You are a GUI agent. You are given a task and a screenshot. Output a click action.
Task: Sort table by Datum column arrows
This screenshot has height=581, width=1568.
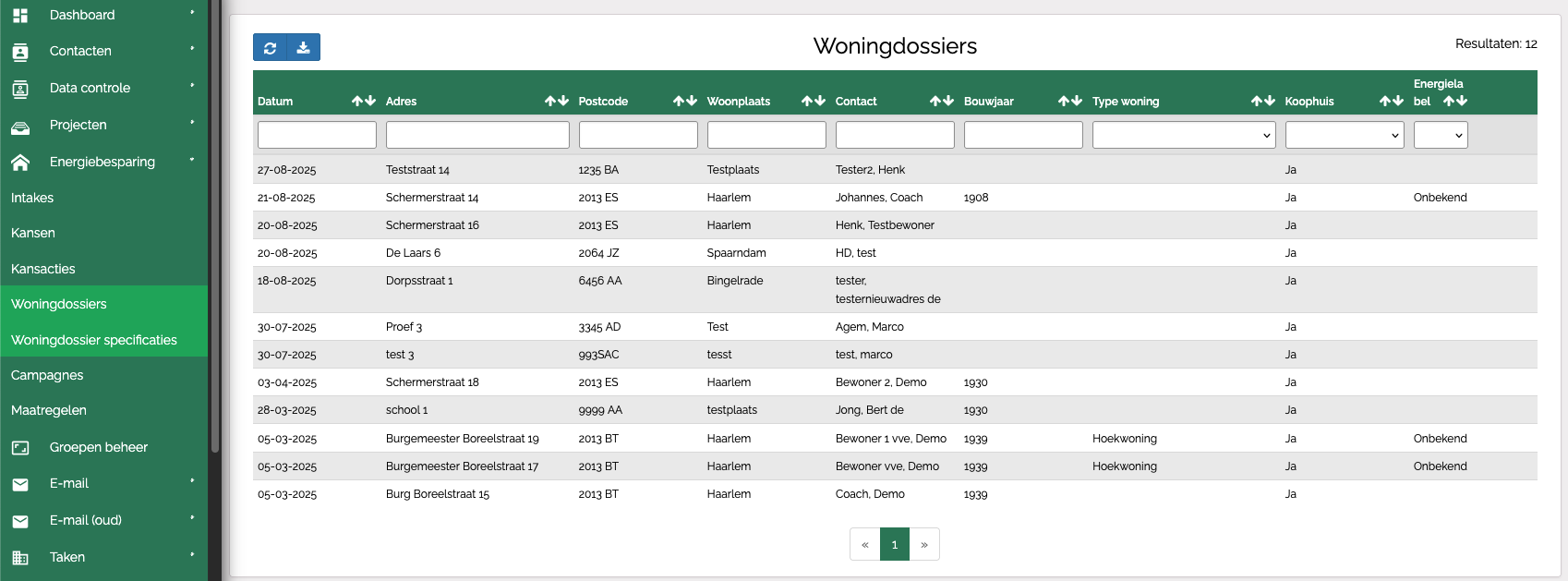pyautogui.click(x=364, y=101)
